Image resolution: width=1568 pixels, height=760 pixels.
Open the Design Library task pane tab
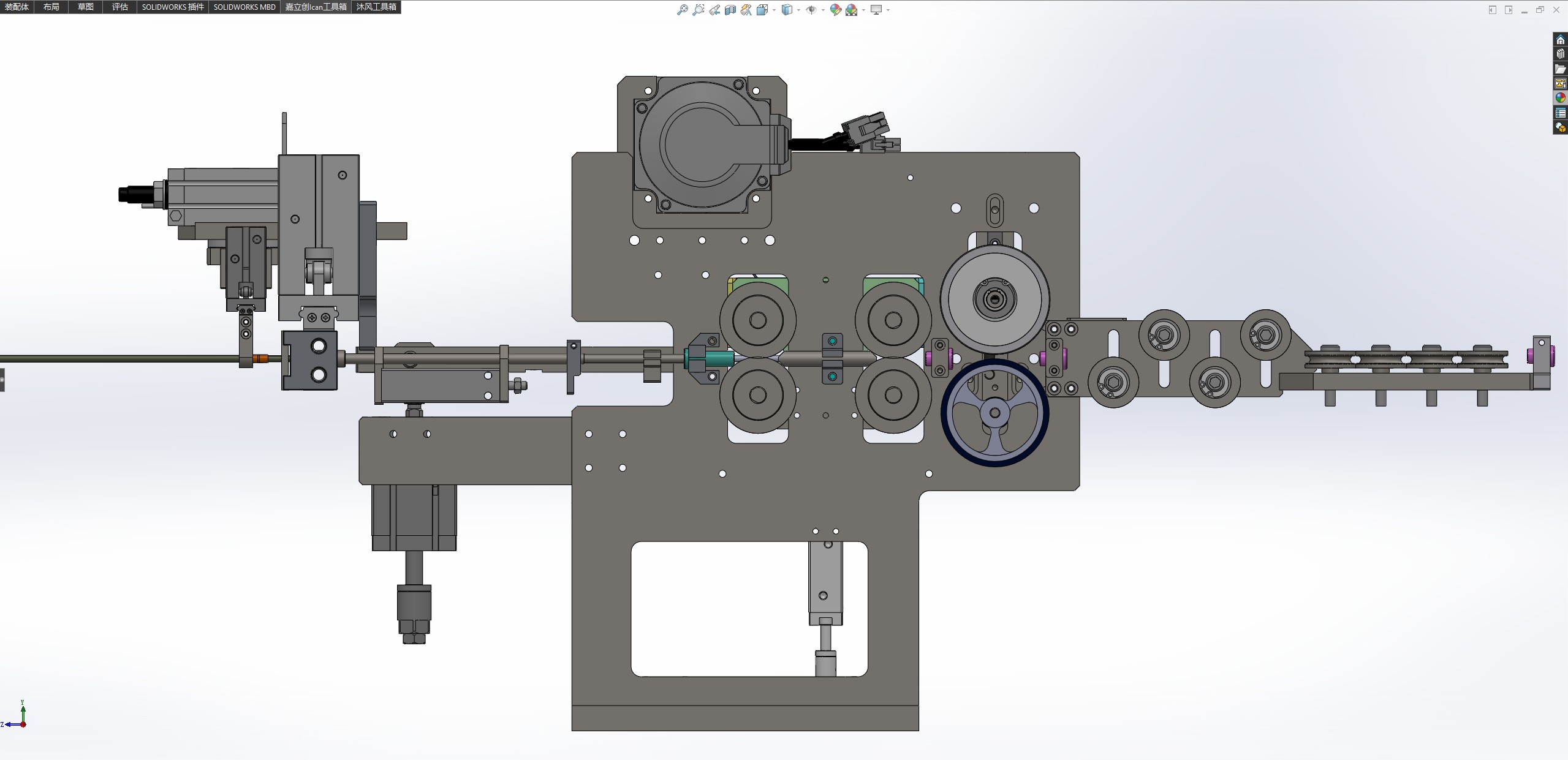pyautogui.click(x=1560, y=55)
